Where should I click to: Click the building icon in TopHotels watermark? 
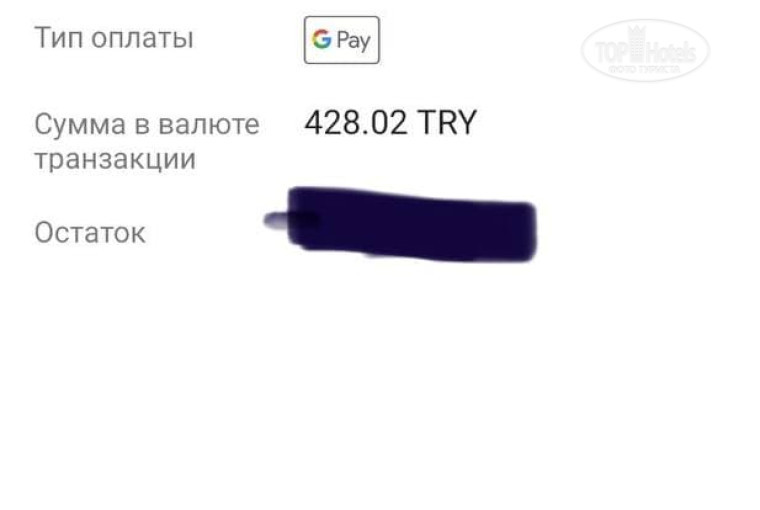637,44
